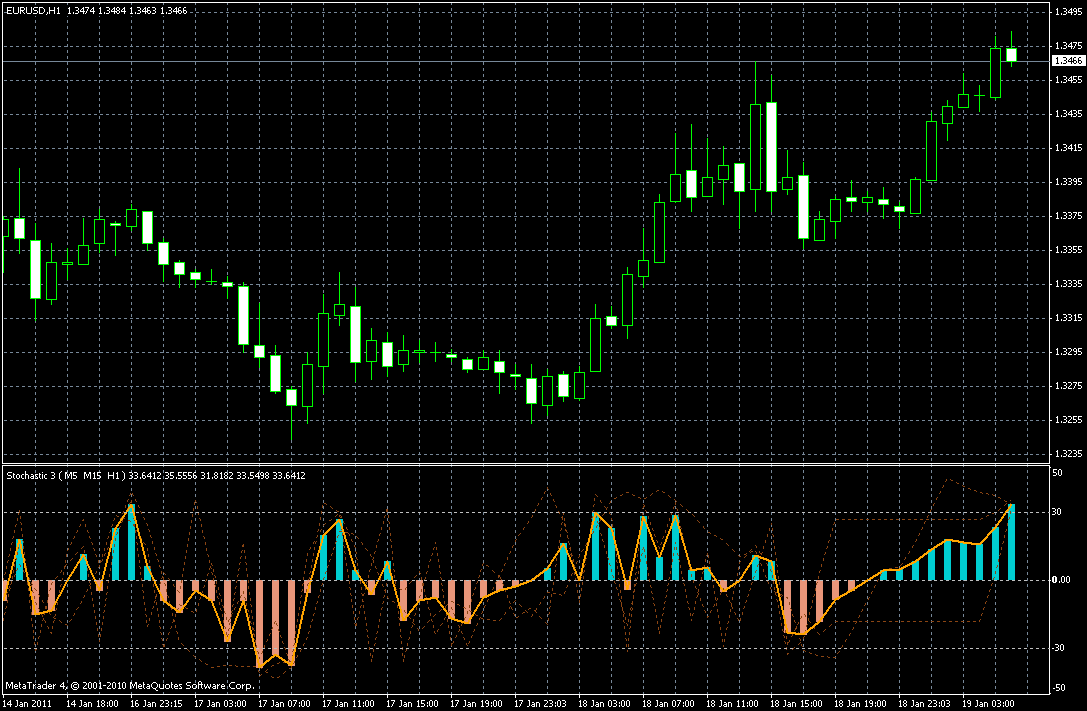Click the -50 level on indicator scale
Screen dimensions: 1087x711
(x=1059, y=688)
